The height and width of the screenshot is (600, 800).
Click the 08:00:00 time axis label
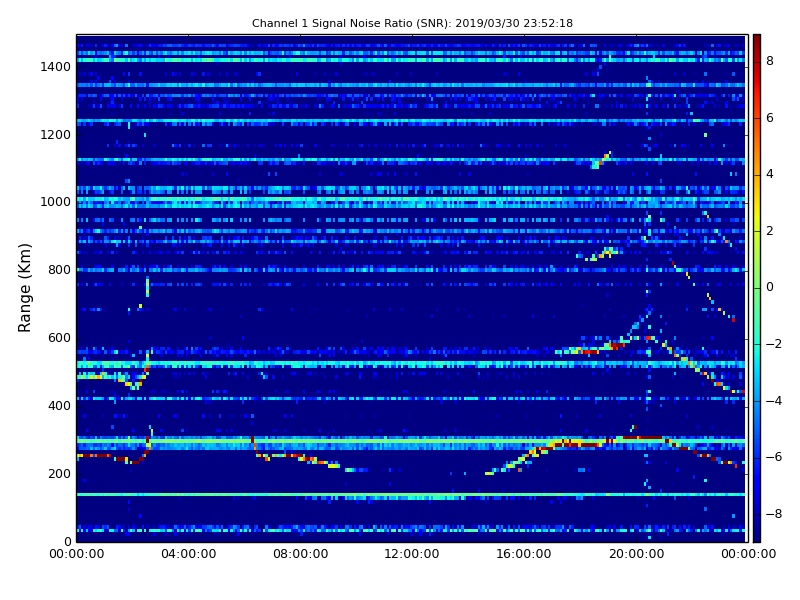point(301,554)
